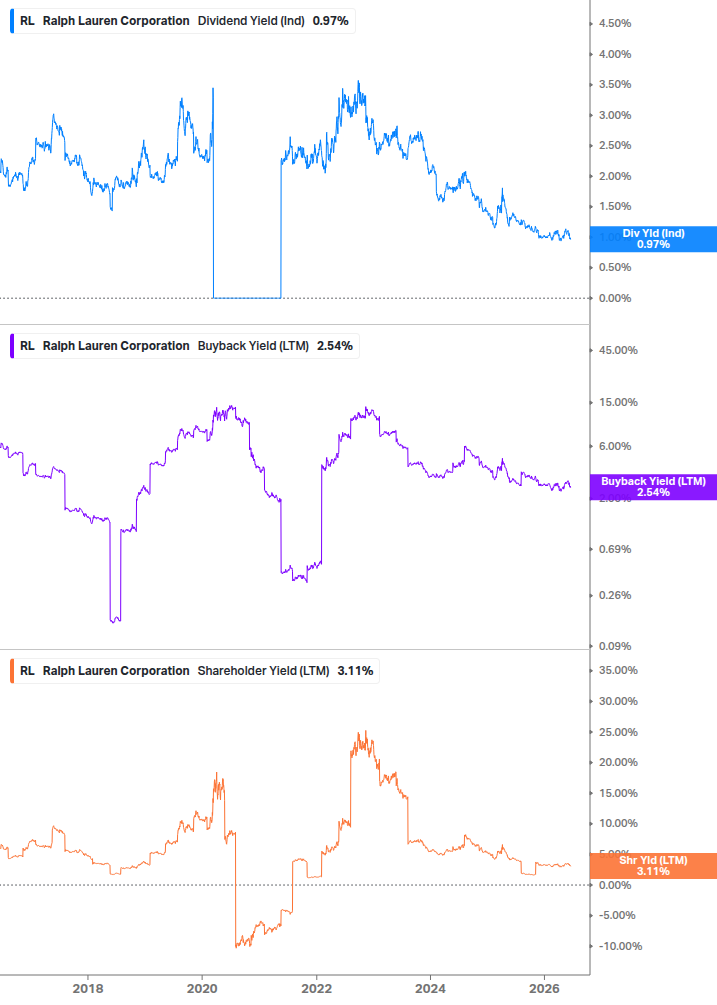717x1005 pixels.
Task: Click the 2026 label on the time axis
Action: click(x=544, y=988)
